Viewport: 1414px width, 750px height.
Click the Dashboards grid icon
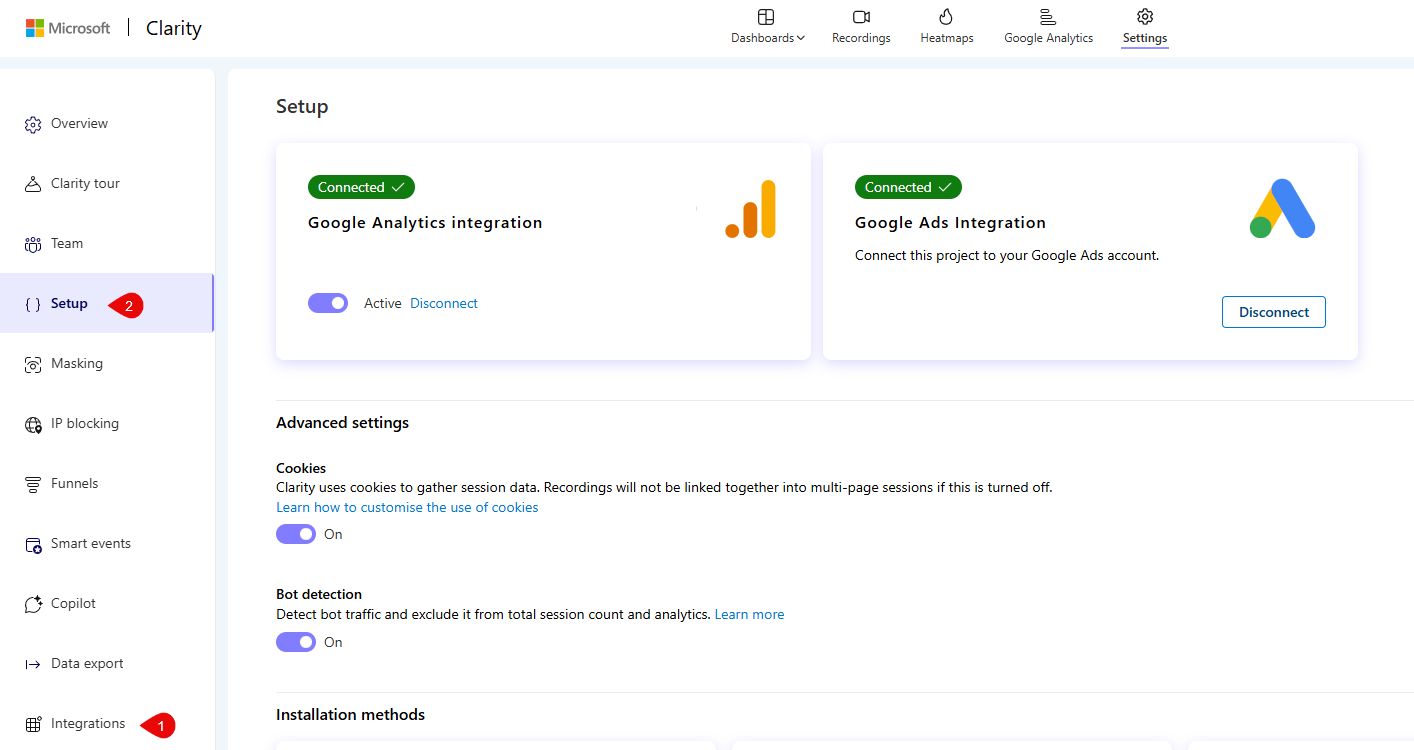point(766,17)
